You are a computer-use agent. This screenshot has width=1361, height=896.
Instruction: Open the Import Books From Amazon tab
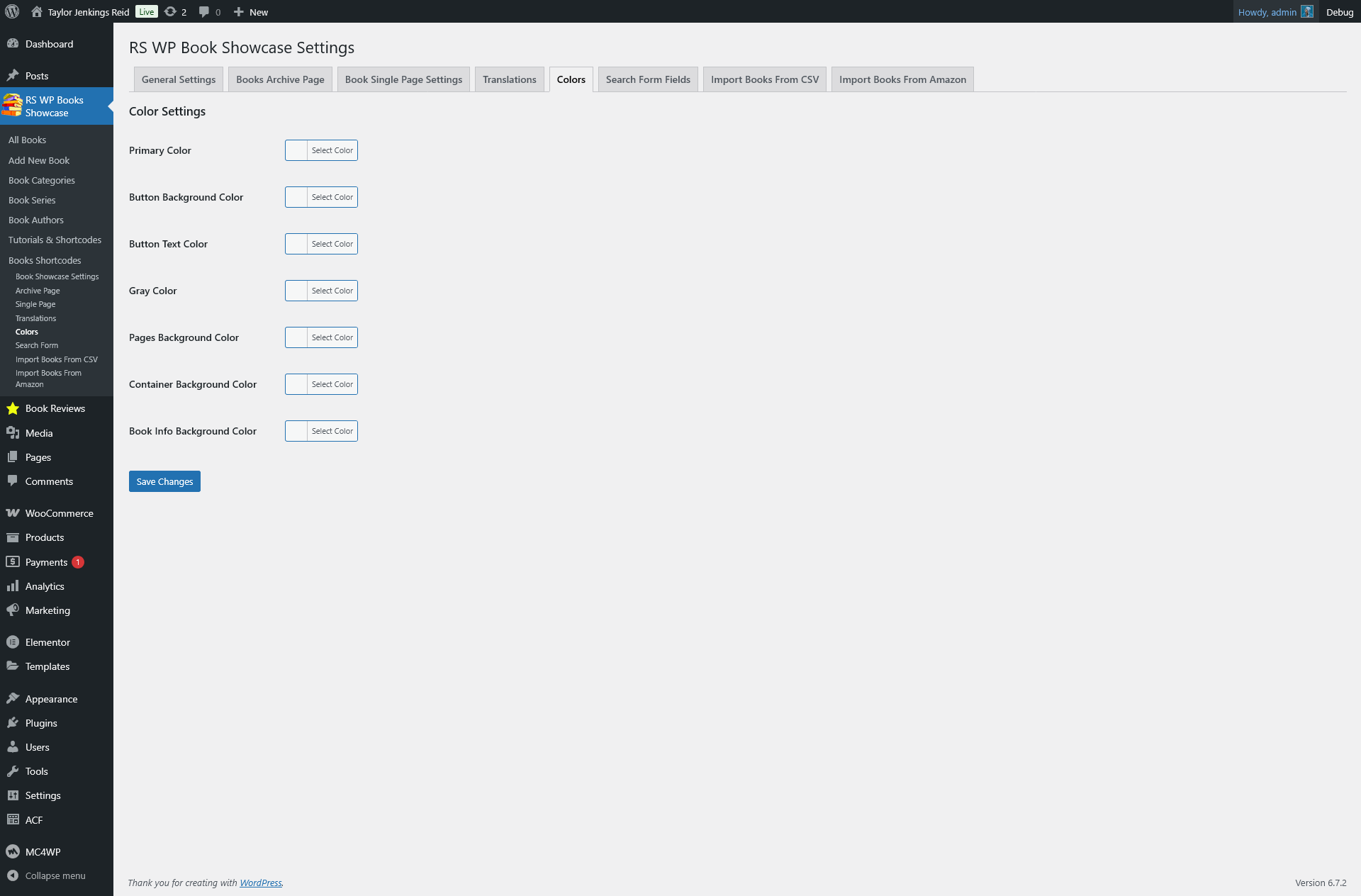tap(901, 79)
